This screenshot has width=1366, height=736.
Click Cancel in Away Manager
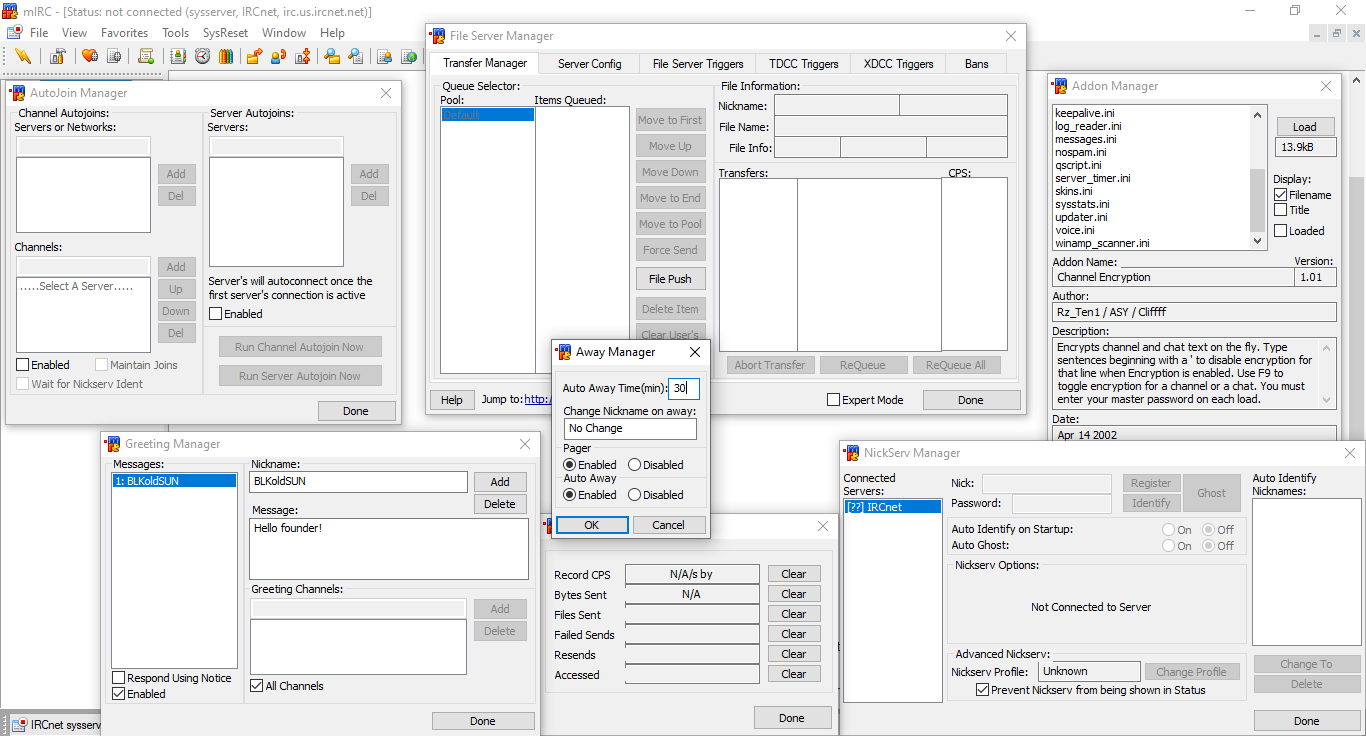[668, 525]
